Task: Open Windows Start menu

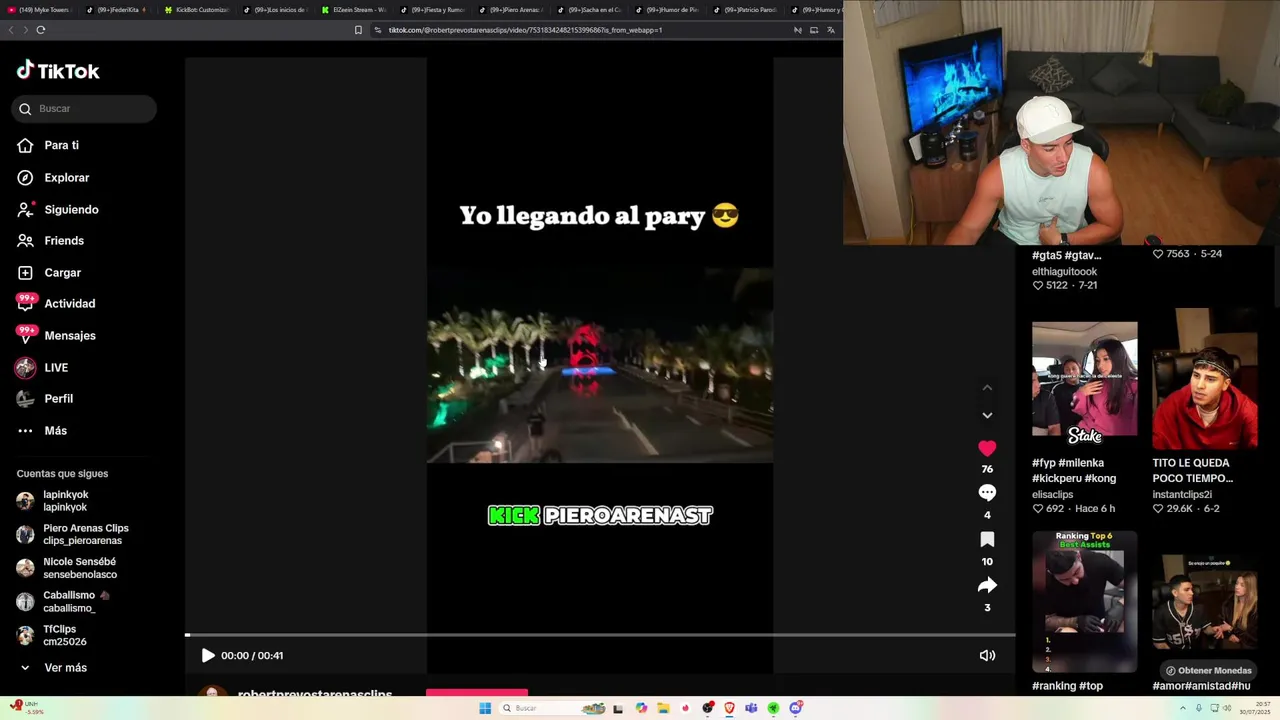Action: pos(485,708)
